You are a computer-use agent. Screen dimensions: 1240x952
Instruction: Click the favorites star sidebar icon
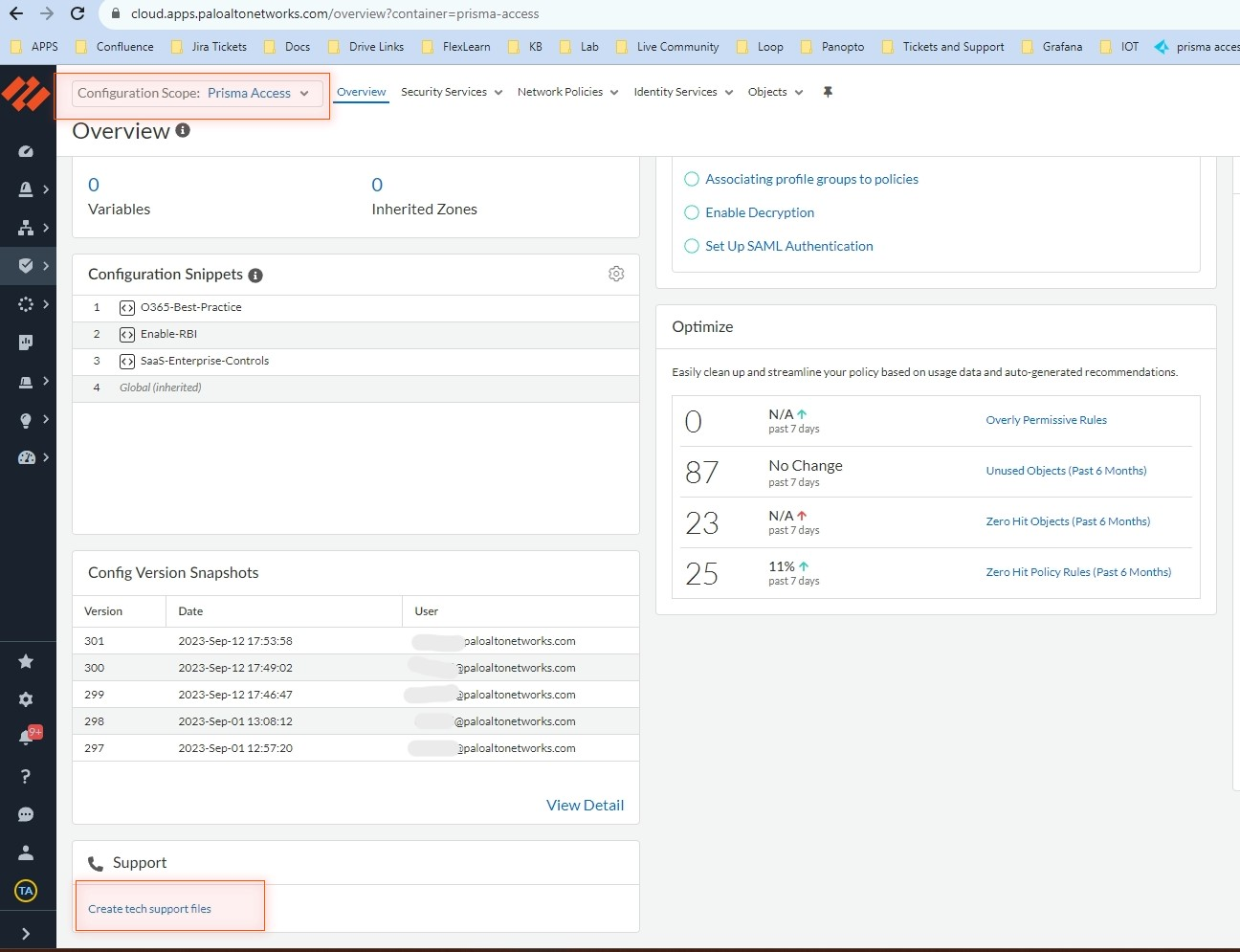26,661
